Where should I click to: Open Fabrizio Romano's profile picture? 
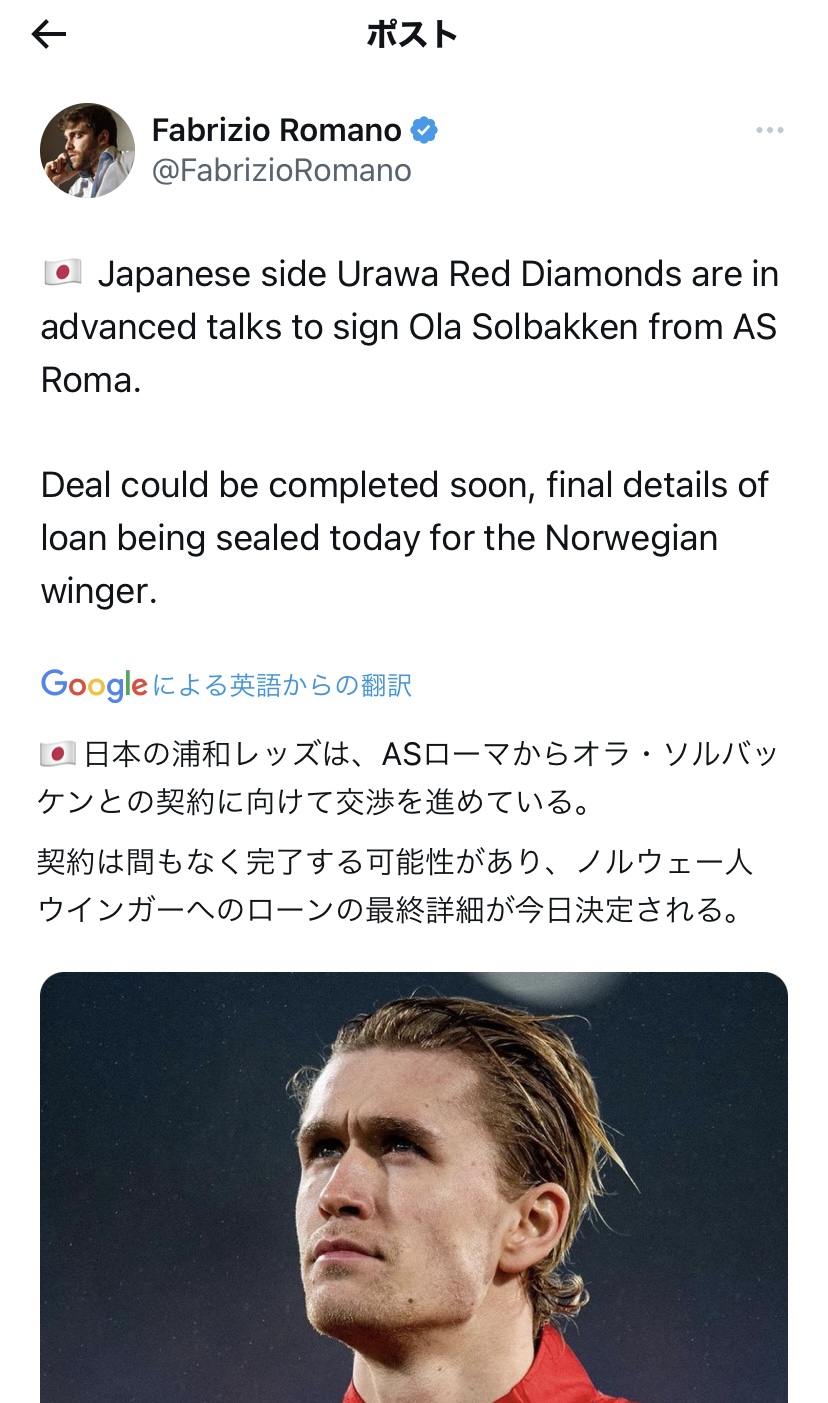(87, 151)
